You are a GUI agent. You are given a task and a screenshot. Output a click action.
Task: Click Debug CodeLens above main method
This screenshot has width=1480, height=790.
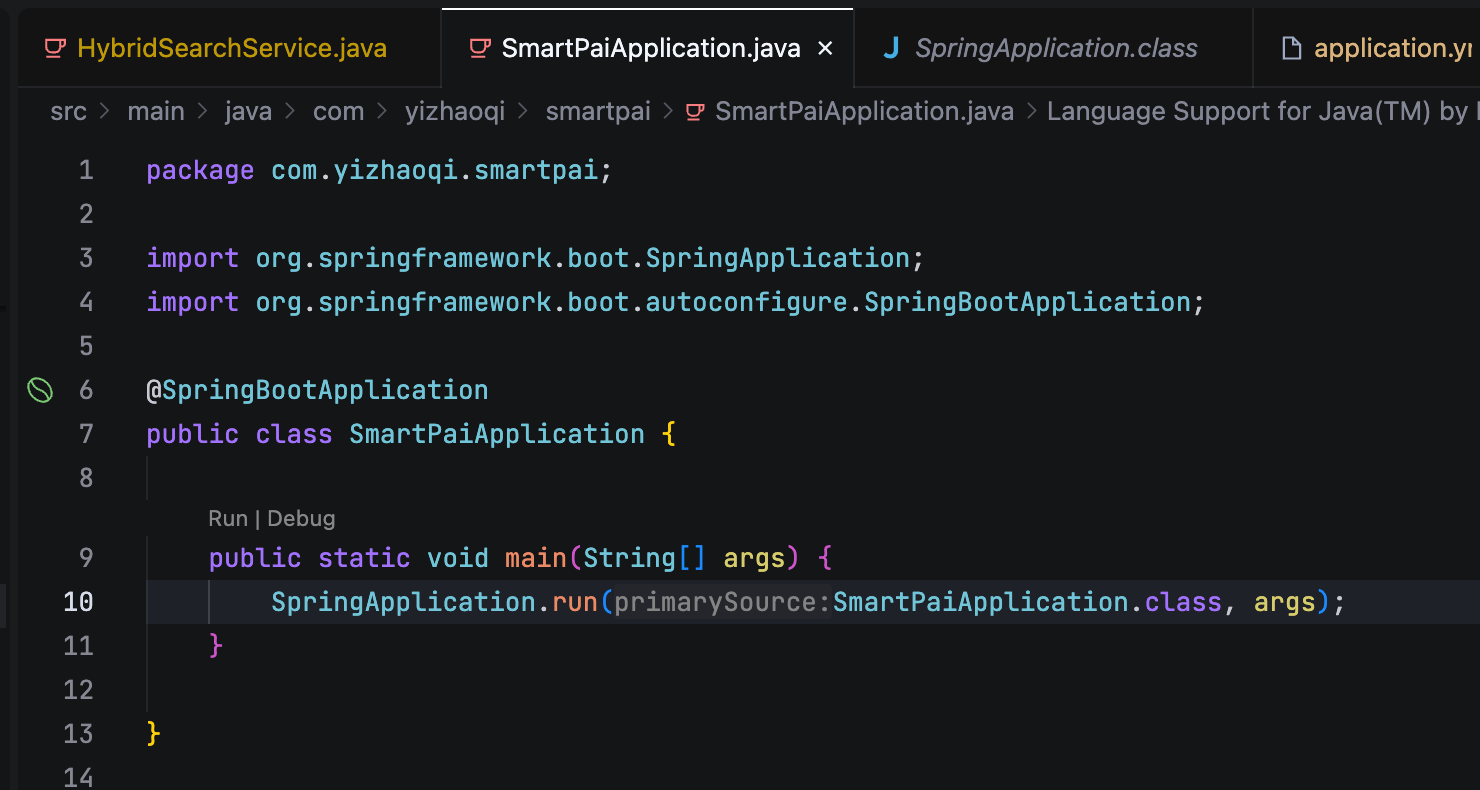click(301, 518)
